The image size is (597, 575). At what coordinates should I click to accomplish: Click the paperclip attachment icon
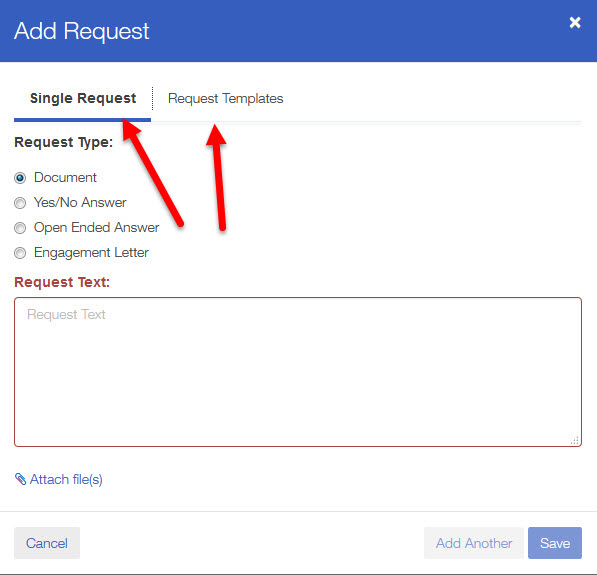point(20,479)
